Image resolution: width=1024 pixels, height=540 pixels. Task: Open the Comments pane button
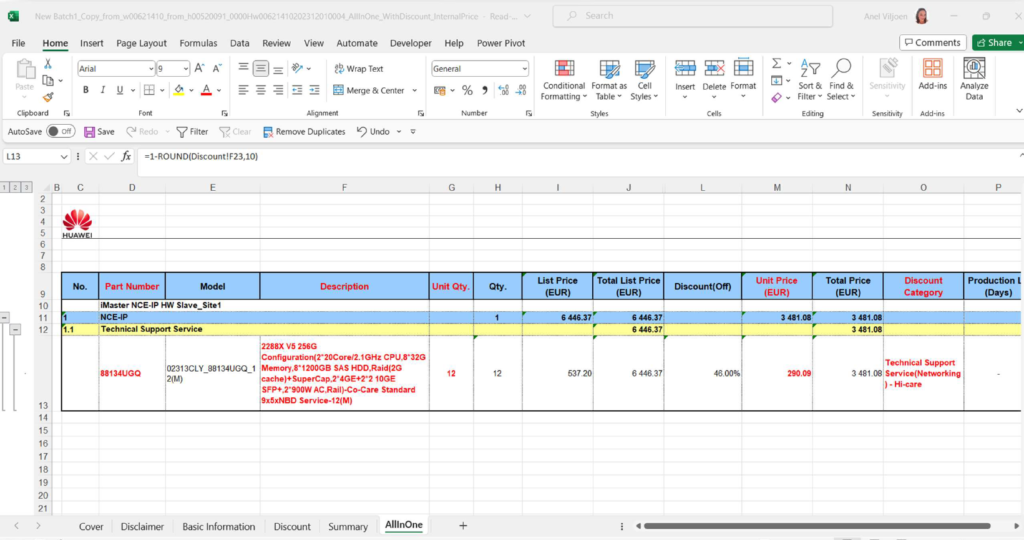coord(931,43)
